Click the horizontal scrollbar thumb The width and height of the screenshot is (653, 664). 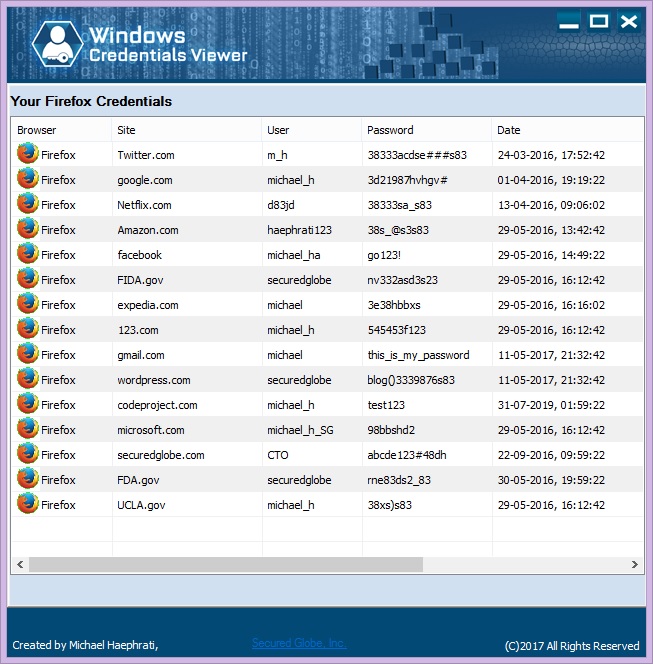point(226,564)
